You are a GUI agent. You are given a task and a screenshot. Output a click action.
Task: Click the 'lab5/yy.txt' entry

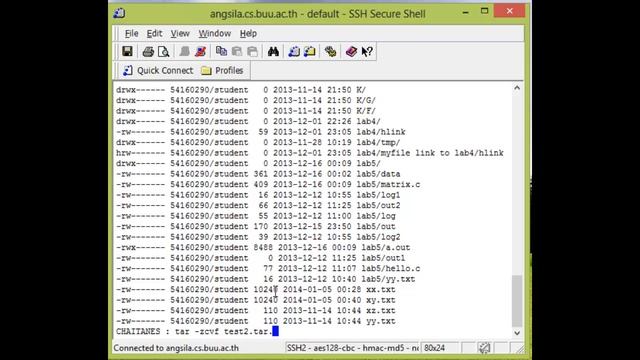pos(388,279)
